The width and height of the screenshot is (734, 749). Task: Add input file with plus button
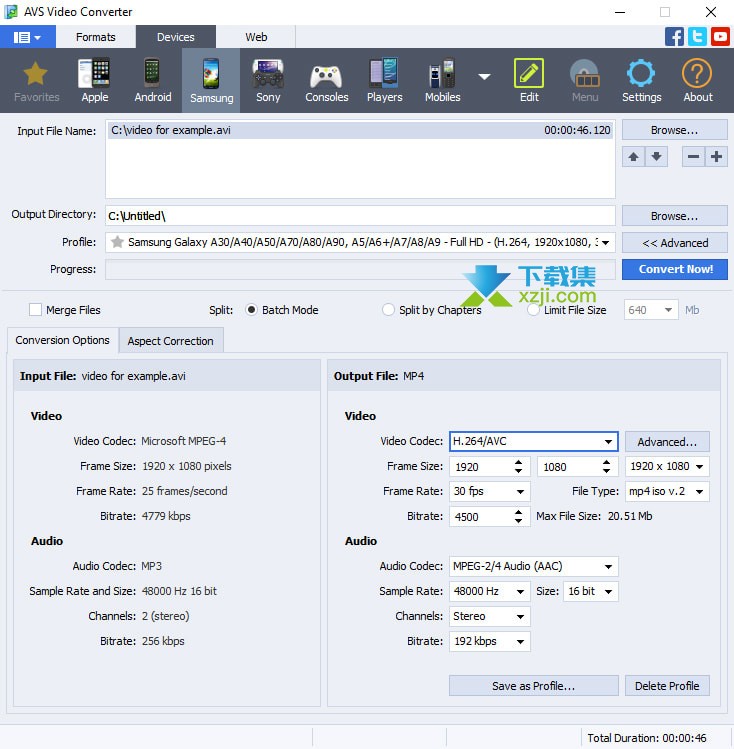coord(716,157)
